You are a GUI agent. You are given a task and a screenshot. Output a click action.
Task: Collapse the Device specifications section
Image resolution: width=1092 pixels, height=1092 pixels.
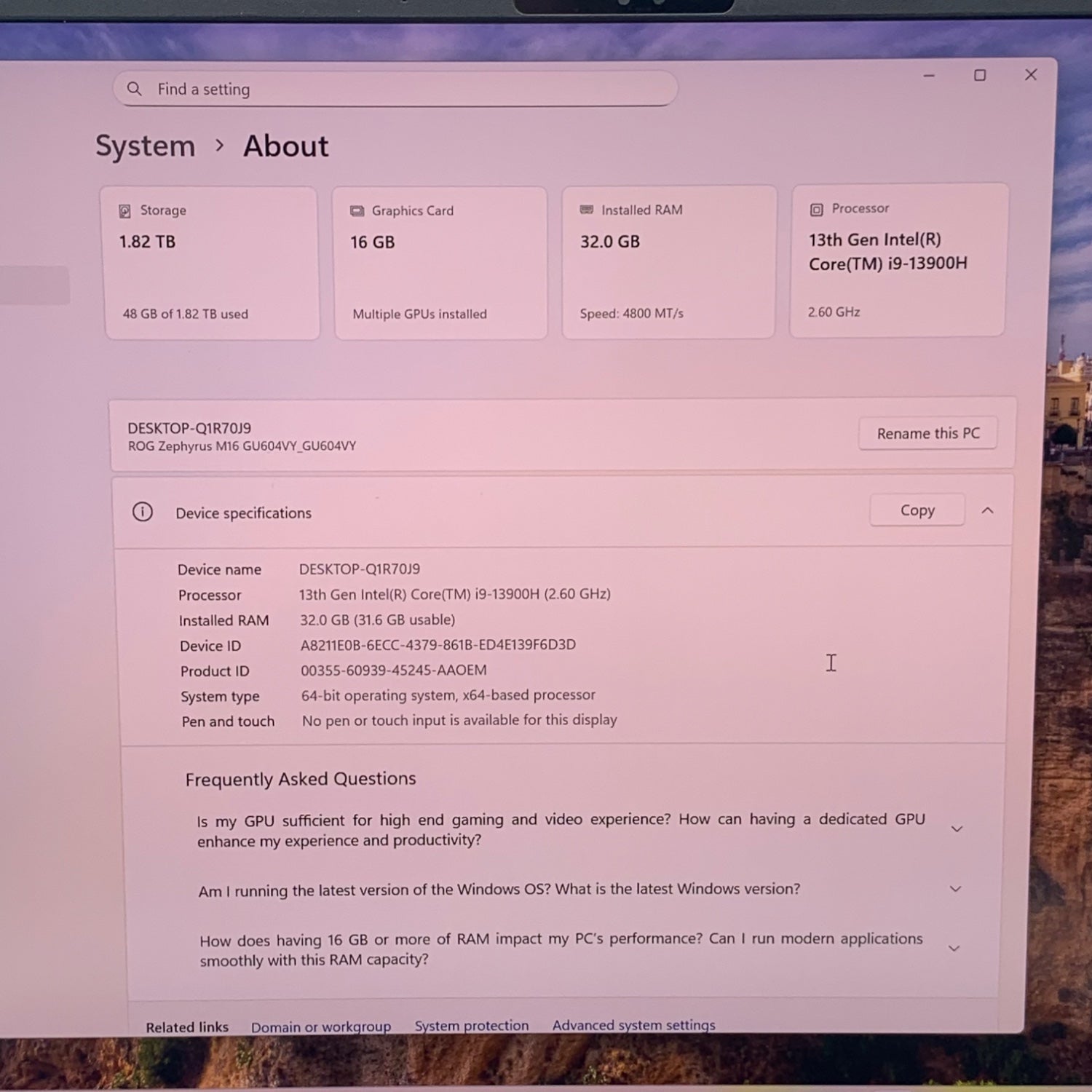[987, 510]
